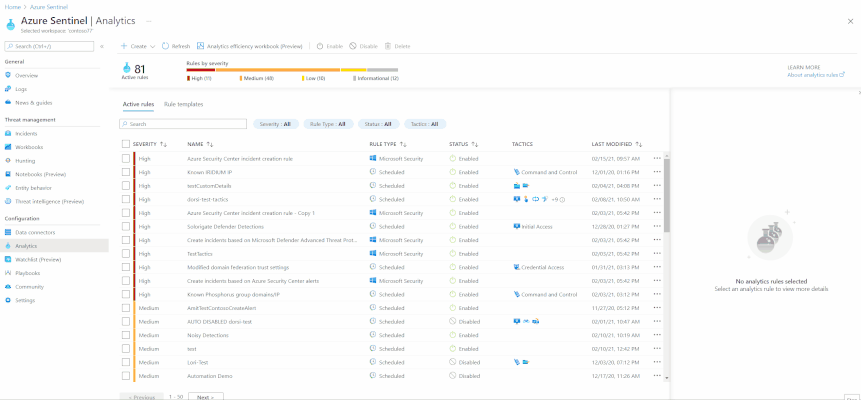Check the AmitTestContosoCreateAlert rule

126,308
